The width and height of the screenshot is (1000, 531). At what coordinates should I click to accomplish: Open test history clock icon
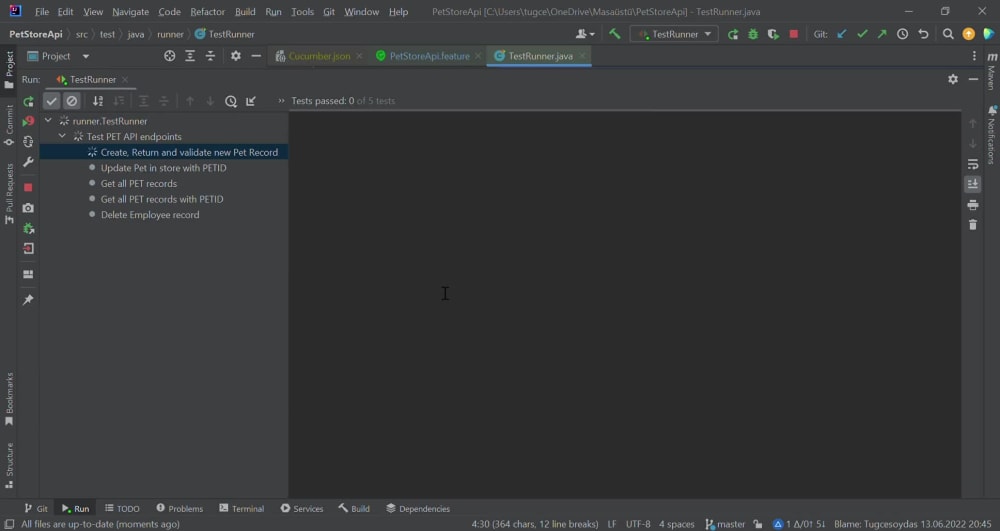[x=231, y=101]
